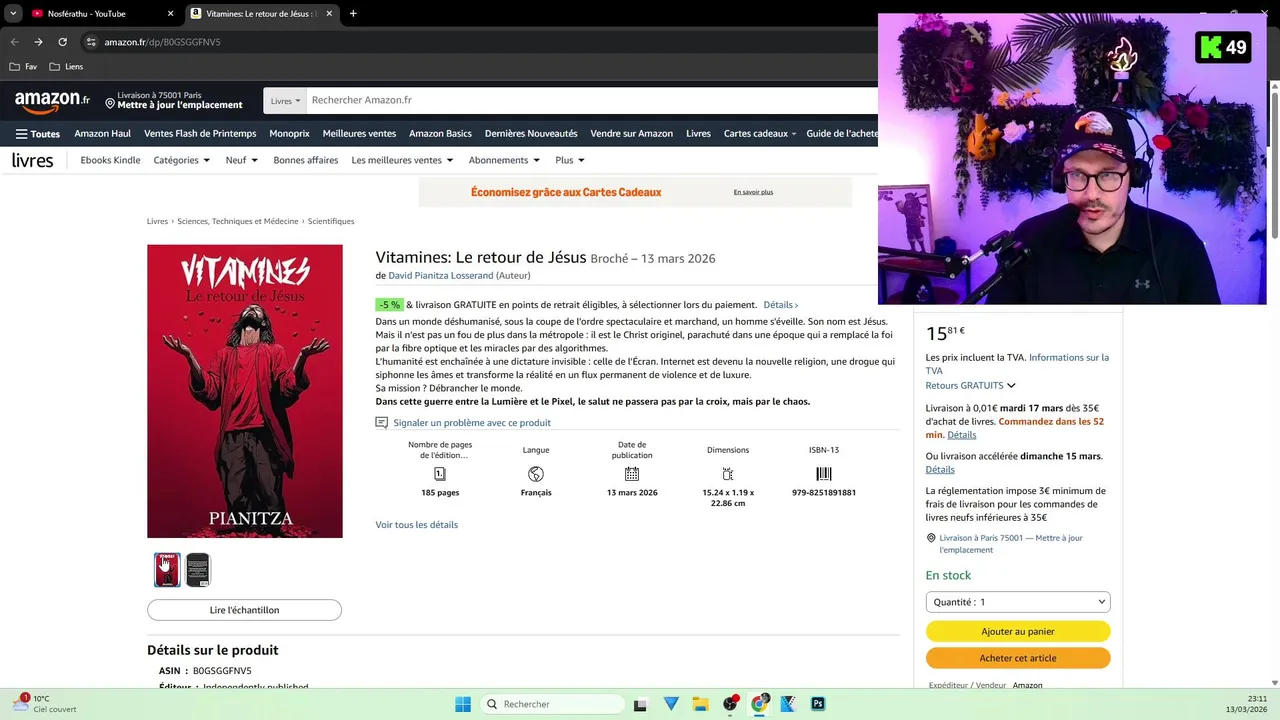1280x720 pixels.
Task: Select the red front cover thumbnail
Action: point(167,570)
